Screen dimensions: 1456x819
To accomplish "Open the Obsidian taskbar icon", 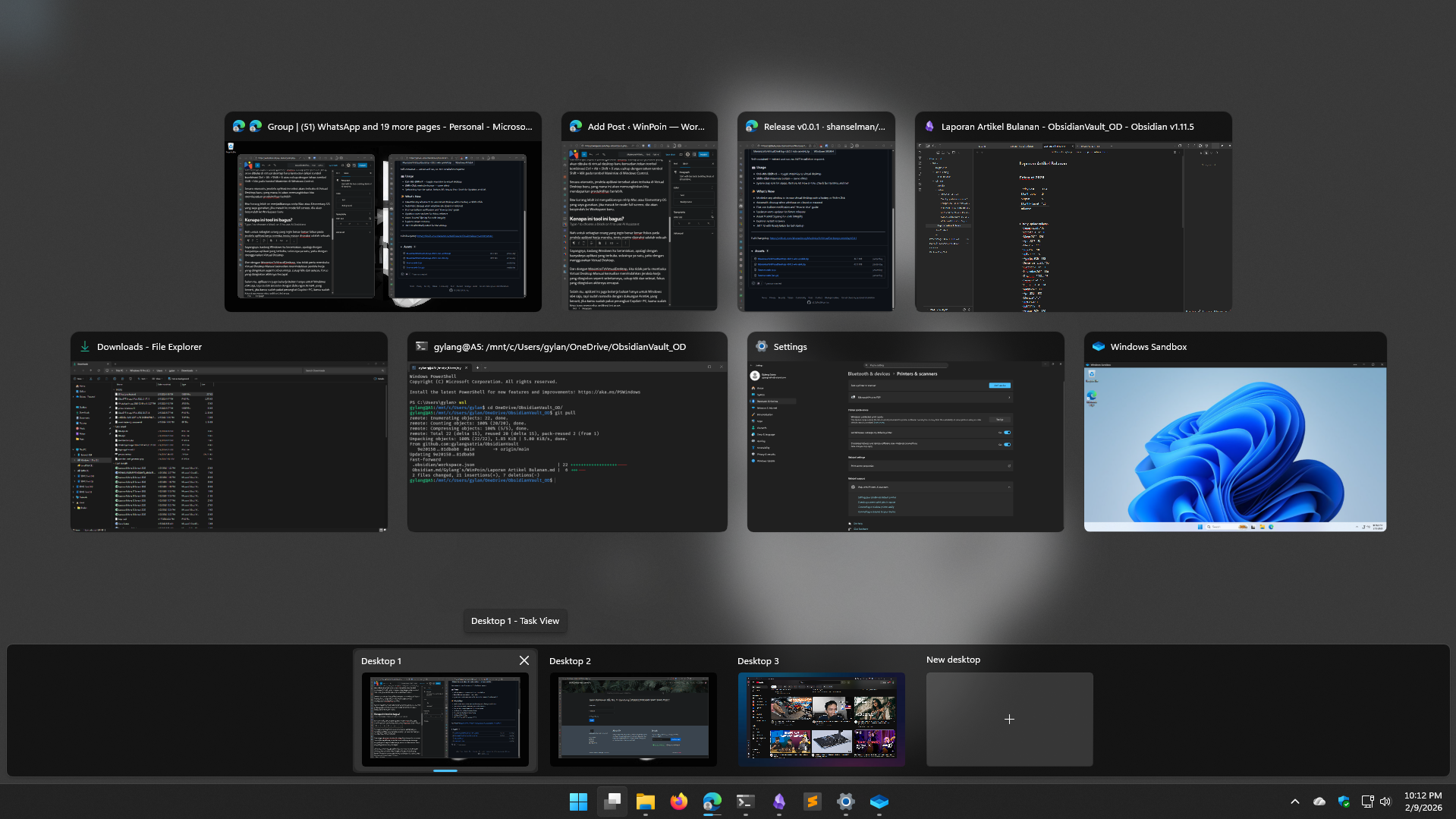I will [x=778, y=802].
